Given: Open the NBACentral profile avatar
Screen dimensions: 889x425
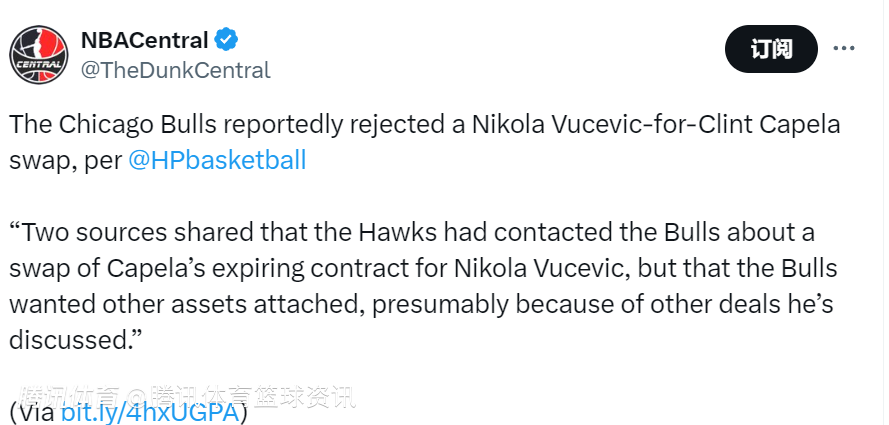Looking at the screenshot, I should coord(39,54).
